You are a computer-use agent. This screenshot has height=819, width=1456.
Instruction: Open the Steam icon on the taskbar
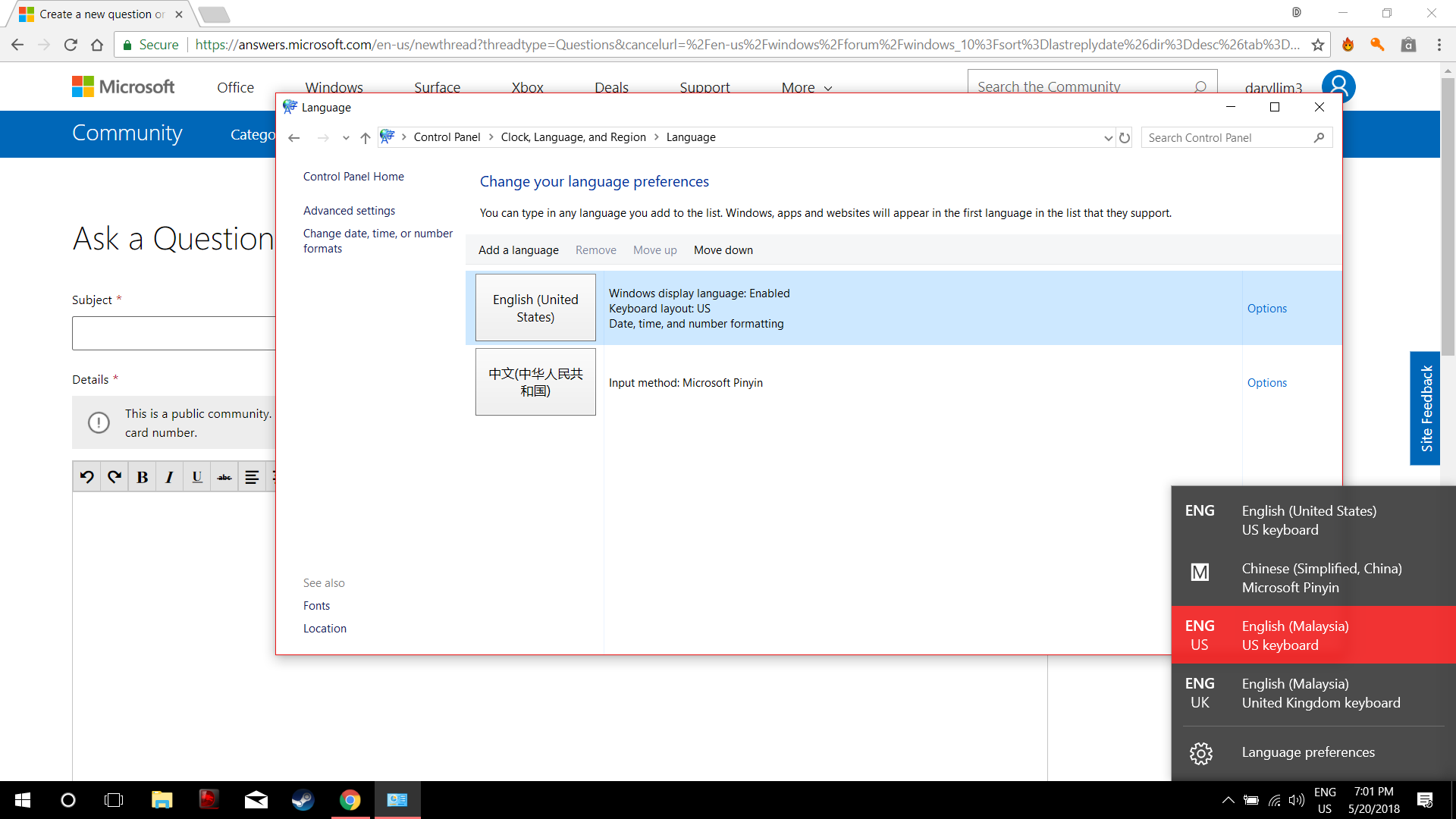click(x=303, y=800)
